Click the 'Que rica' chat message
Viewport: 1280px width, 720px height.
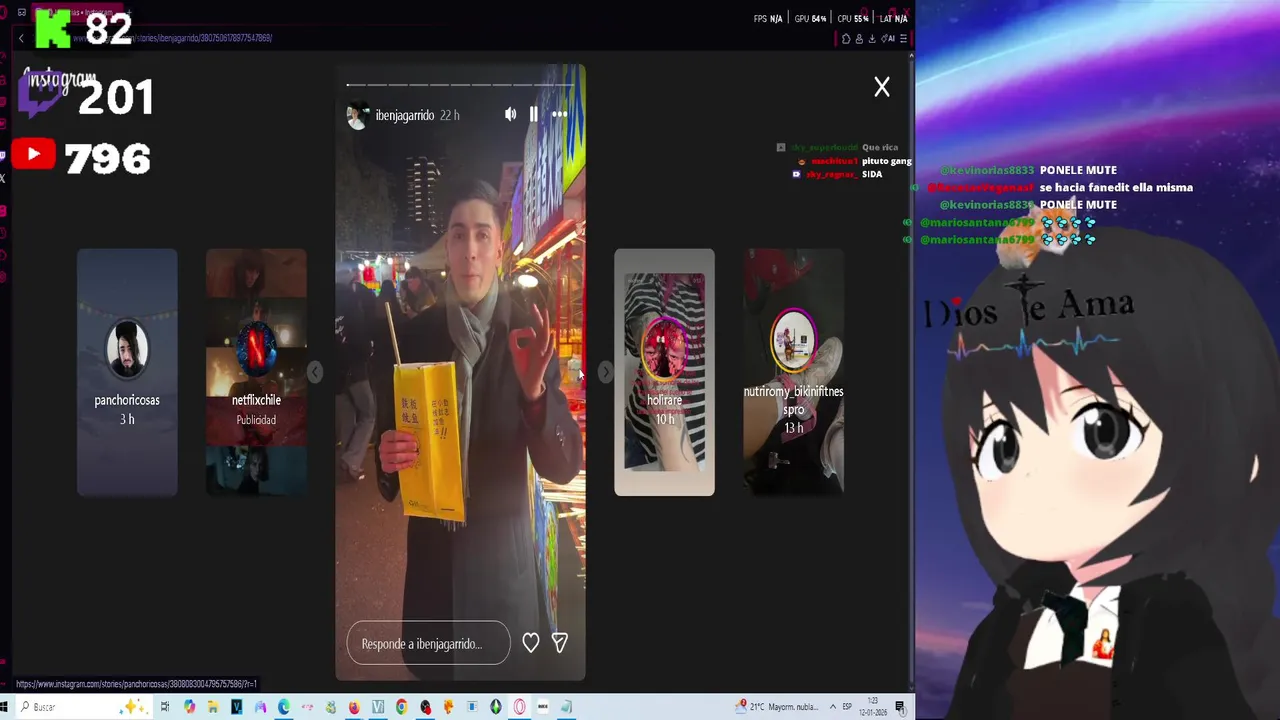(880, 147)
